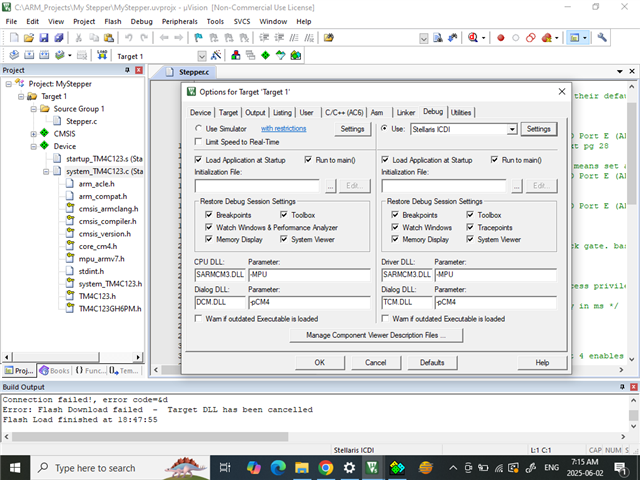The height and width of the screenshot is (480, 640).
Task: Uncheck Tracepoints in the right Restore Debug settings
Action: pos(471,227)
